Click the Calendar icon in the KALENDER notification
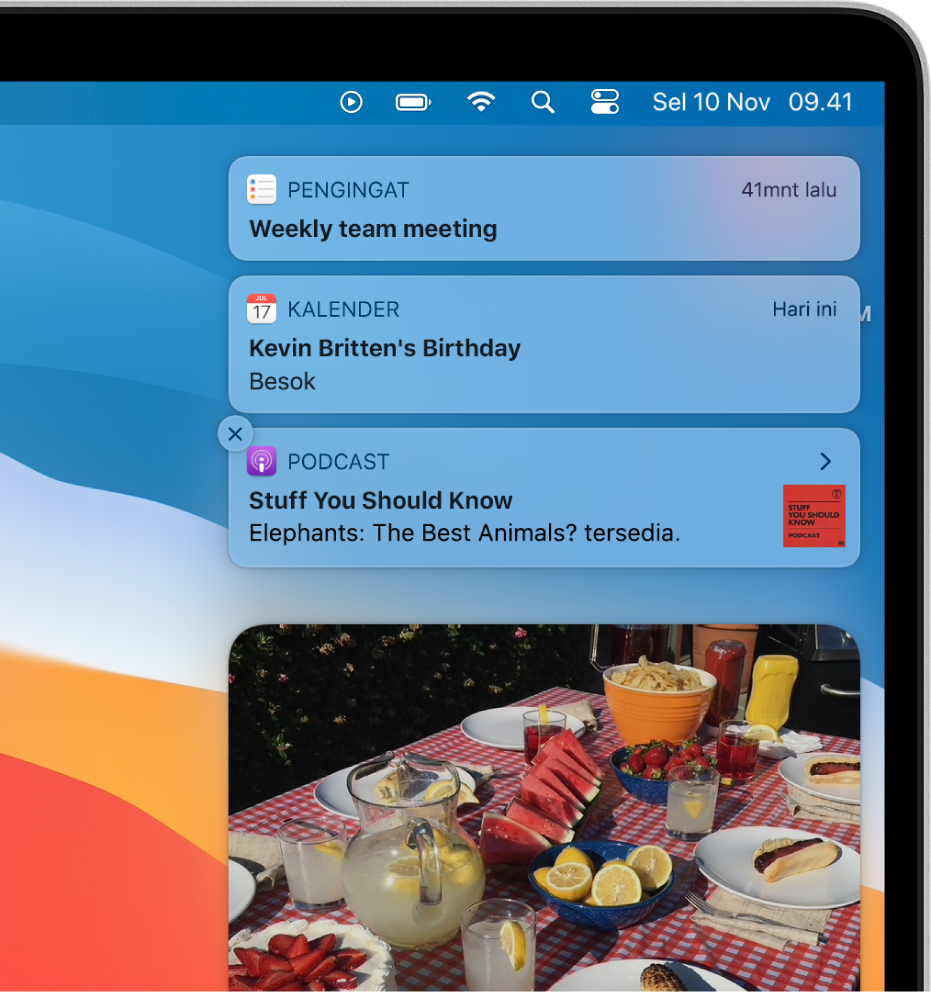 (x=262, y=309)
